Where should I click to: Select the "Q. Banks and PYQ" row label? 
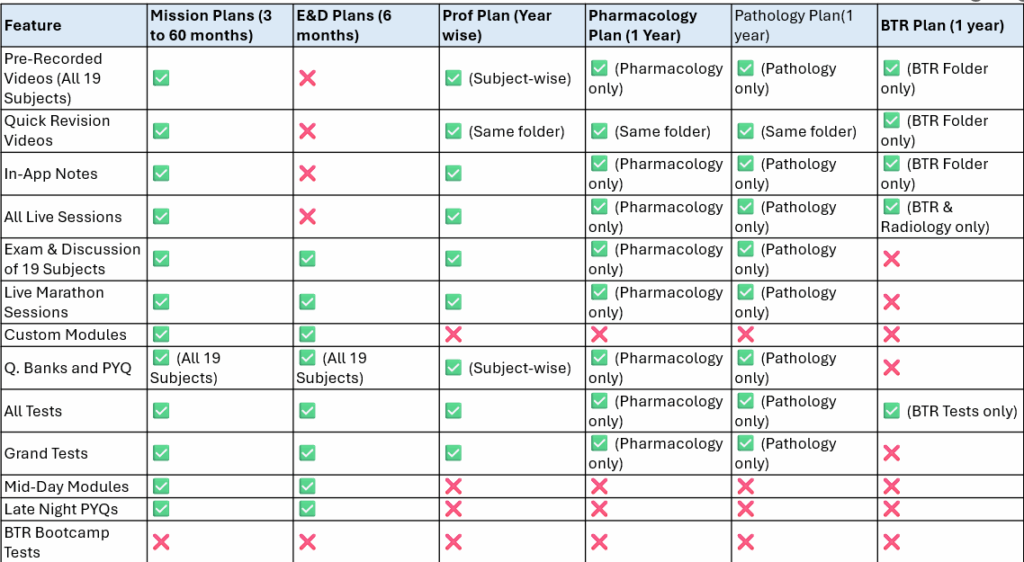click(68, 368)
